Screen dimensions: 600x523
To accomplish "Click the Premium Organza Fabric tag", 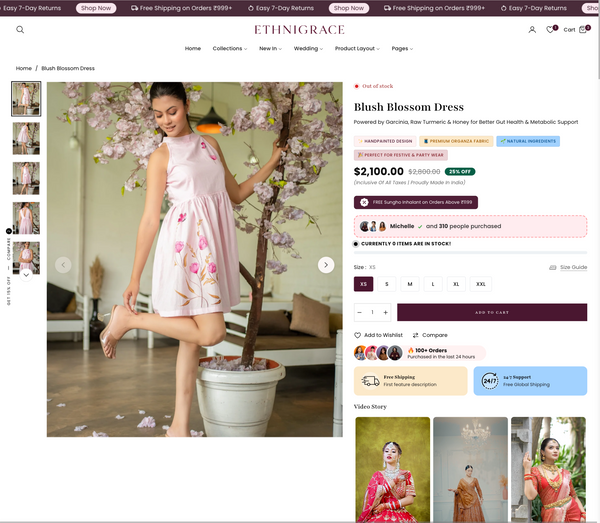I will pyautogui.click(x=456, y=141).
